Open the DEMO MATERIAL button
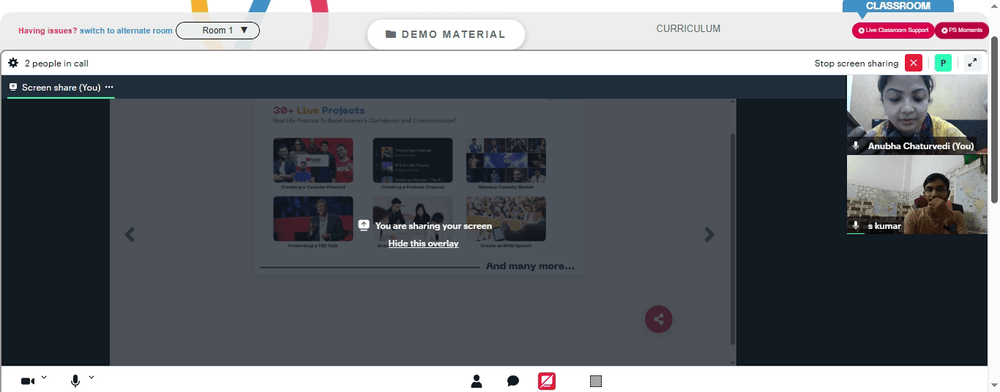Viewport: 1000px width, 392px height. tap(446, 34)
